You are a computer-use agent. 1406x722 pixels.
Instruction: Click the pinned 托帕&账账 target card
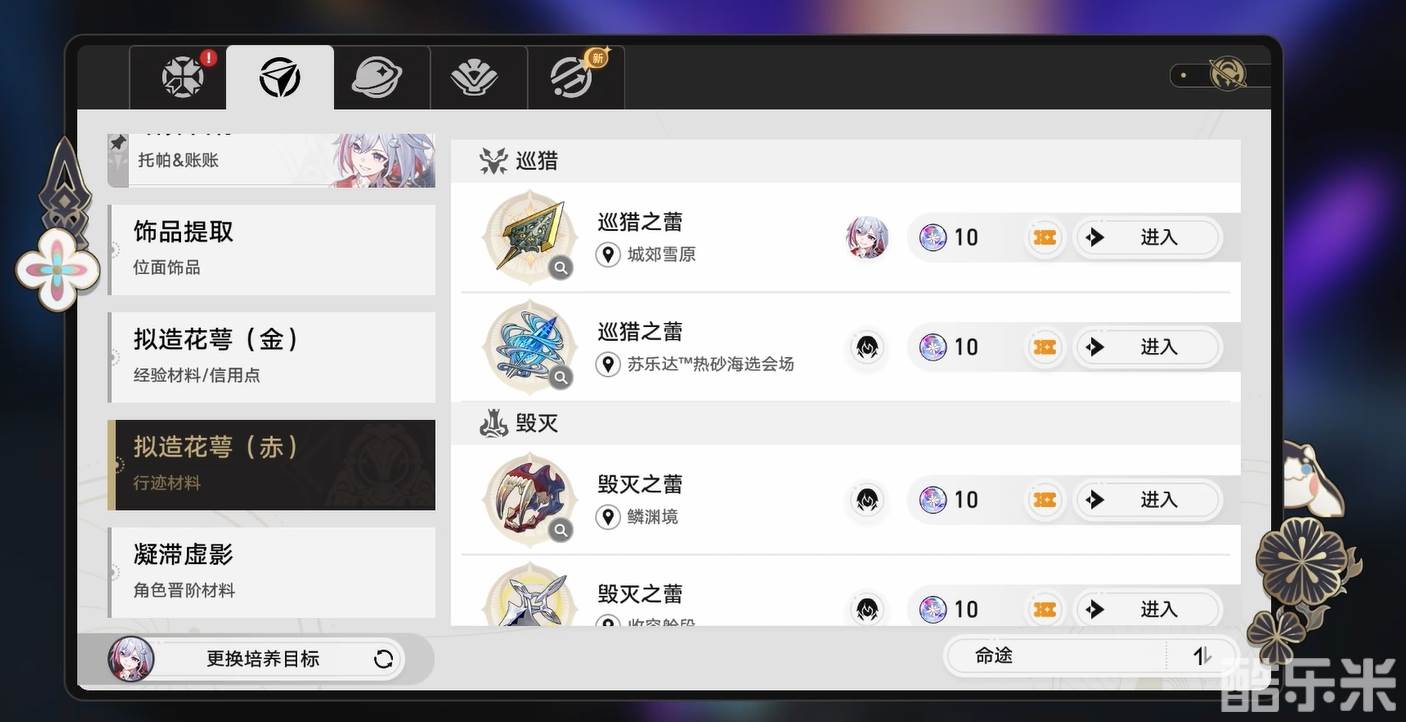[x=272, y=160]
